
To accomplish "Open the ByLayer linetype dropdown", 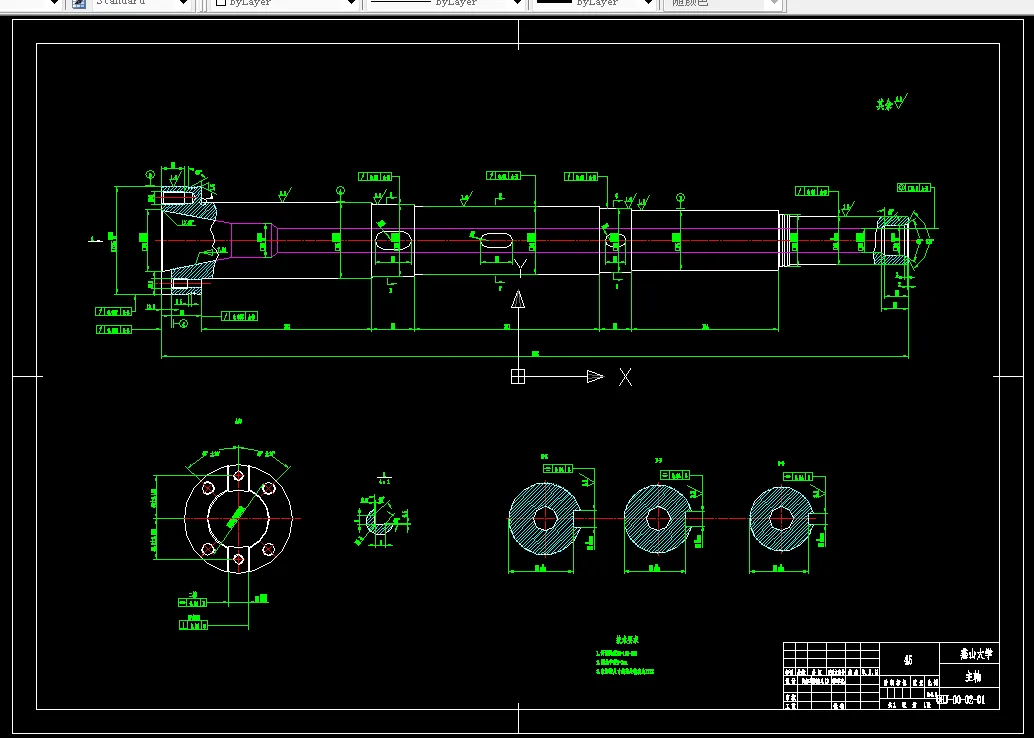I will point(446,3).
